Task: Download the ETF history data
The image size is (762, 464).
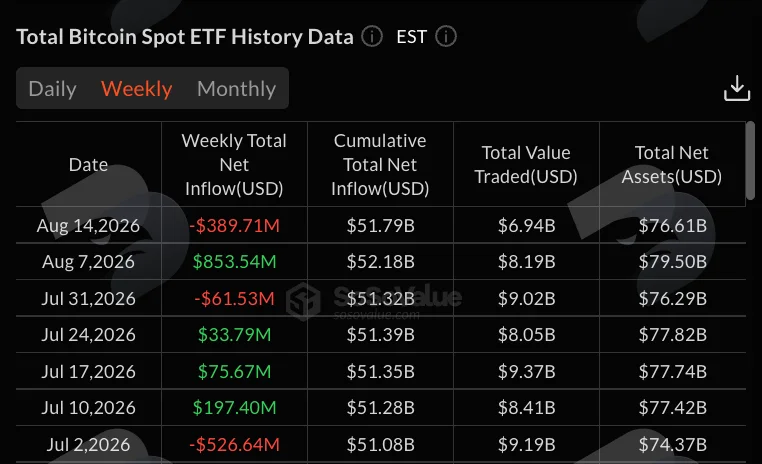Action: 737,88
